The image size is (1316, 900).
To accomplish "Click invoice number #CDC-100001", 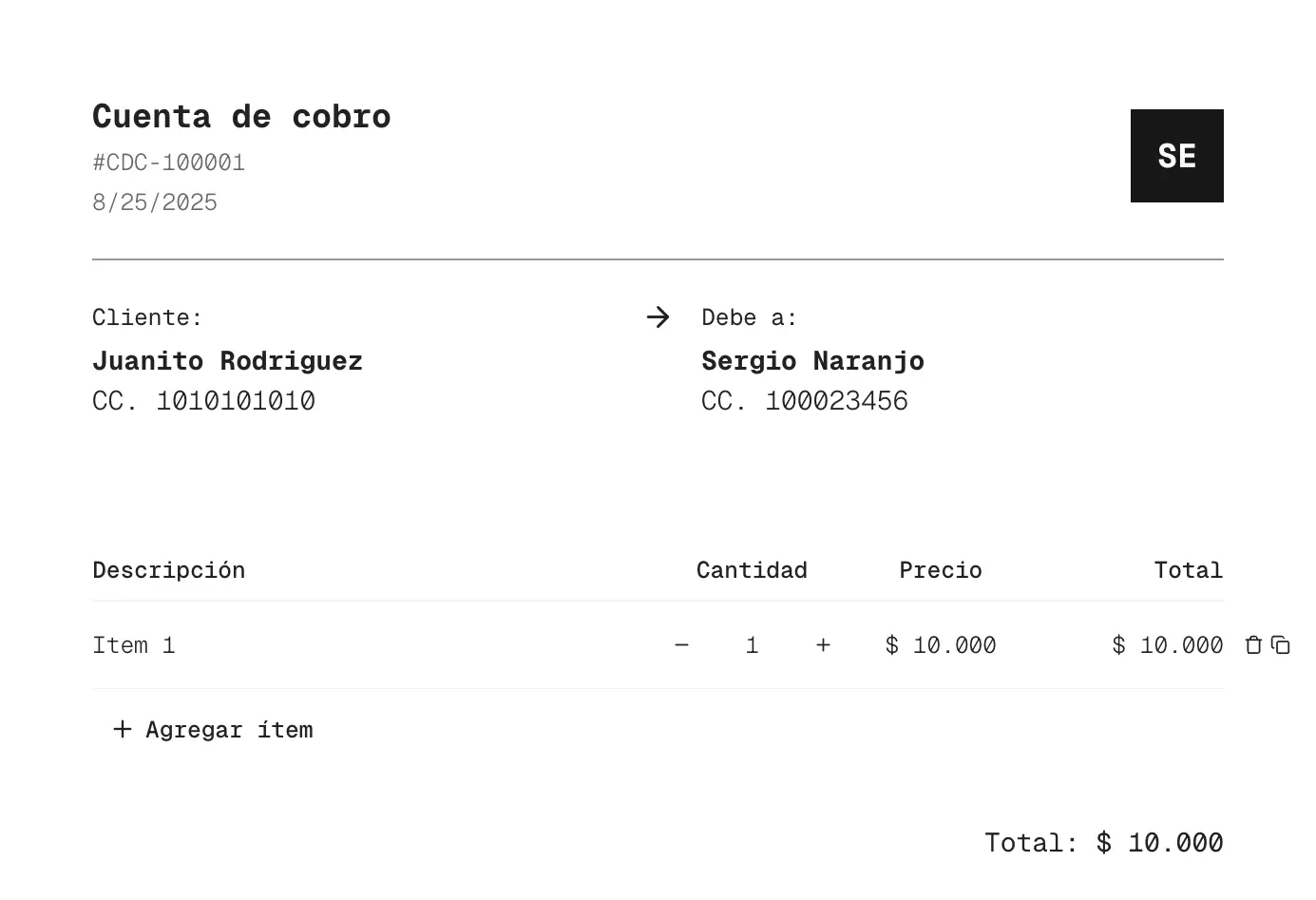I will point(168,163).
